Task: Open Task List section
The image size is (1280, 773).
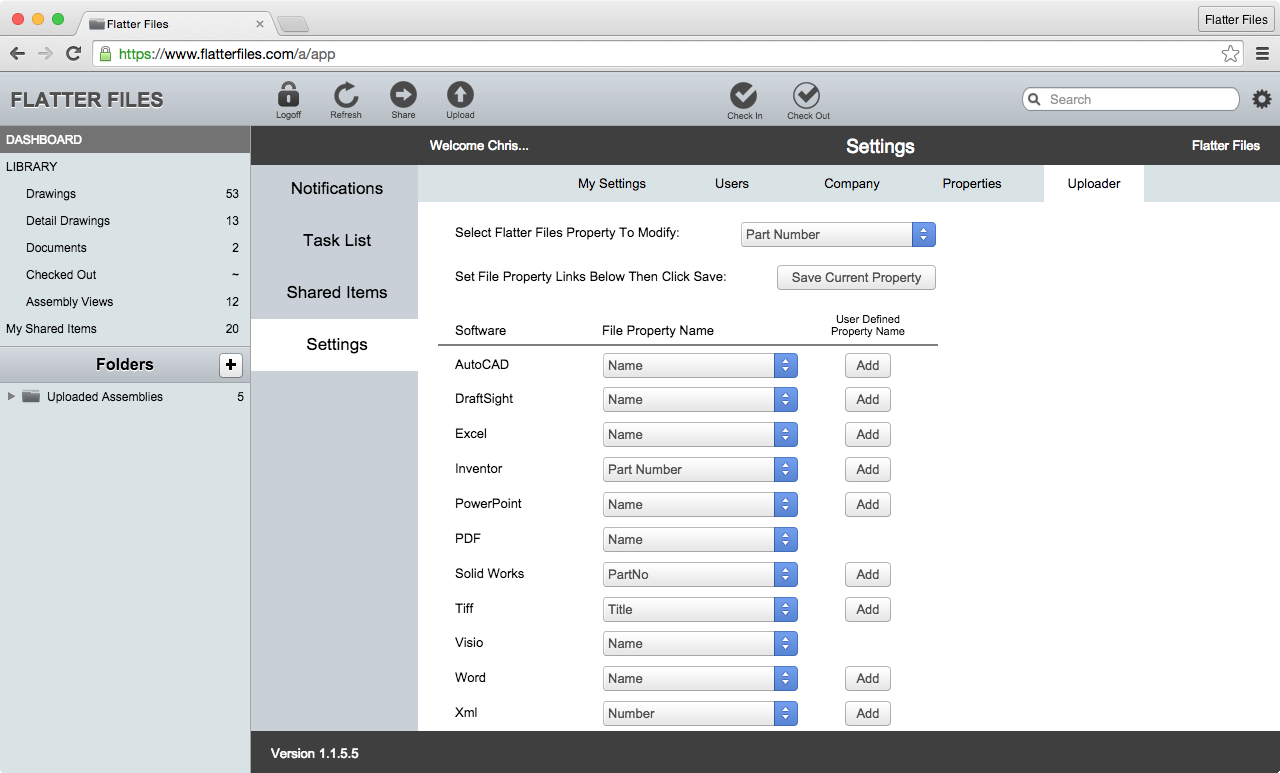Action: click(x=335, y=241)
